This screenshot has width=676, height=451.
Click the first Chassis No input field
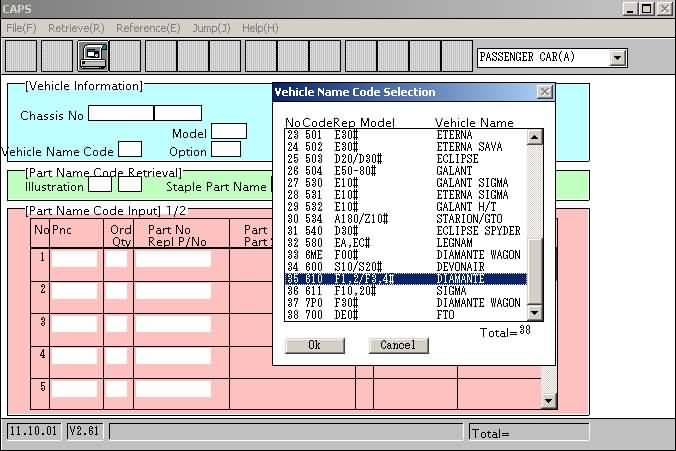(x=121, y=113)
